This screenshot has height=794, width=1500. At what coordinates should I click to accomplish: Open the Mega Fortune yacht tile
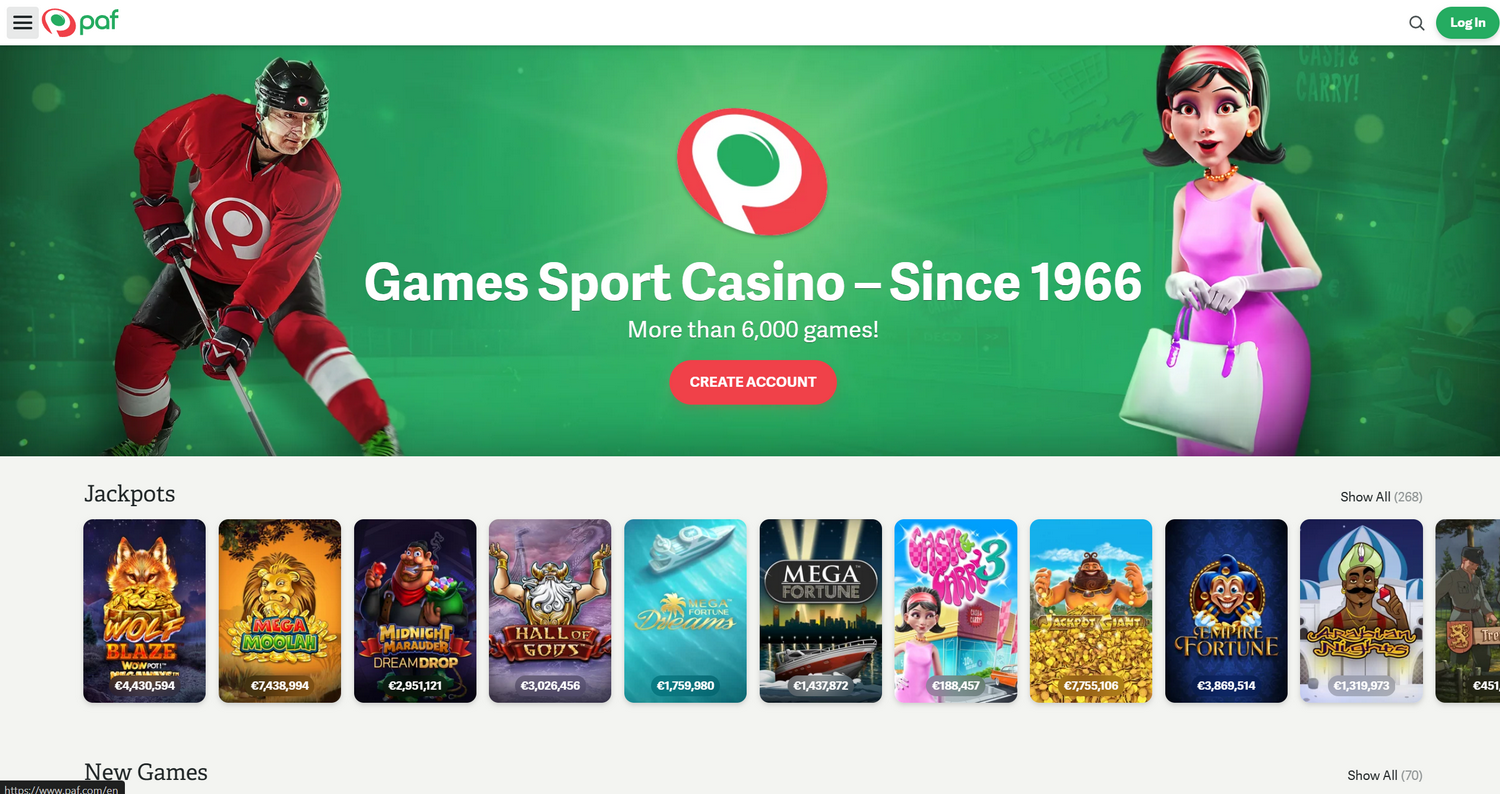[821, 611]
